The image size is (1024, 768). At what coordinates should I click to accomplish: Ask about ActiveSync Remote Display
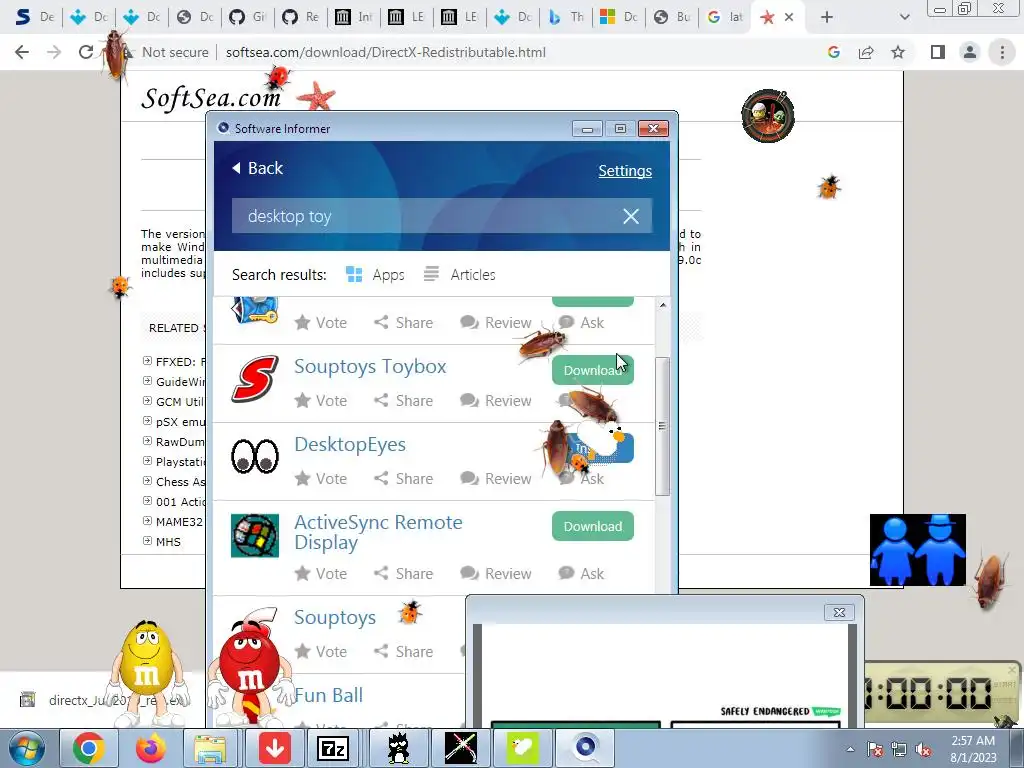pyautogui.click(x=581, y=574)
